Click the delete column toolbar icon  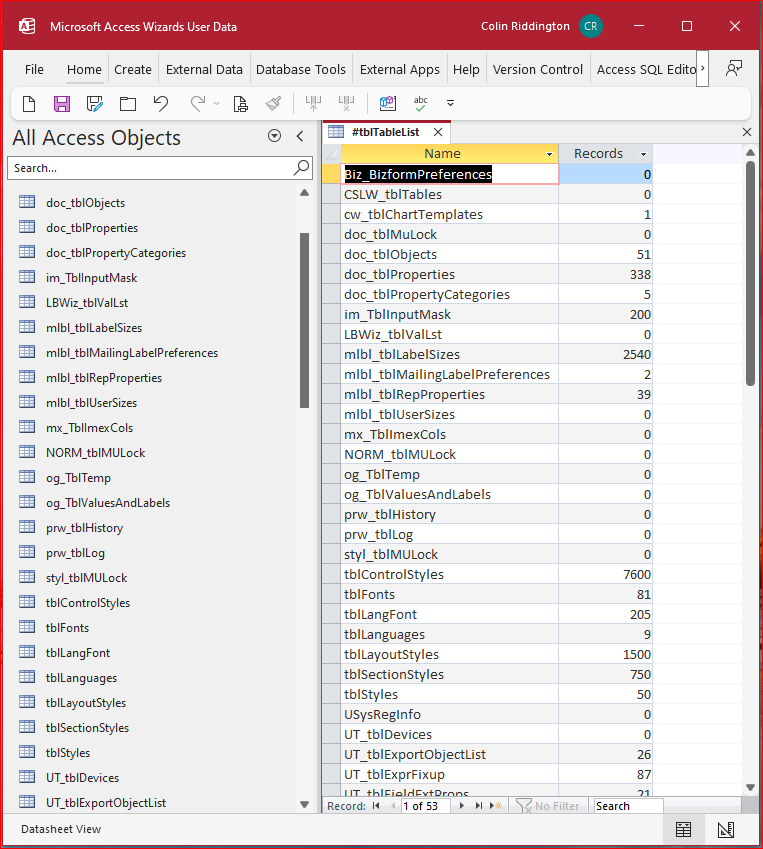(x=346, y=103)
